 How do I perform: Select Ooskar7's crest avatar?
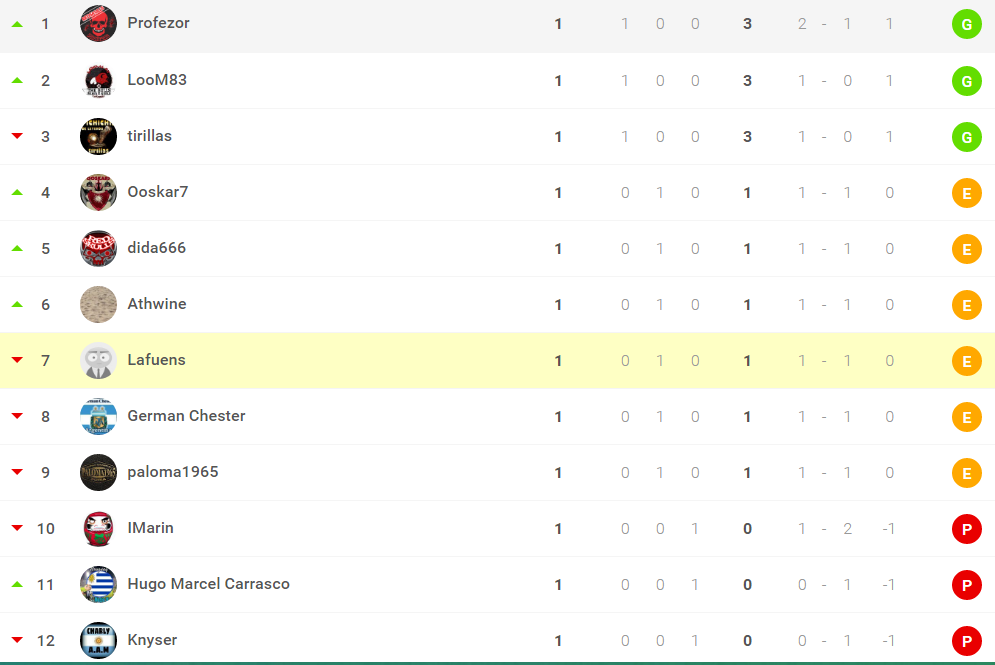[98, 192]
